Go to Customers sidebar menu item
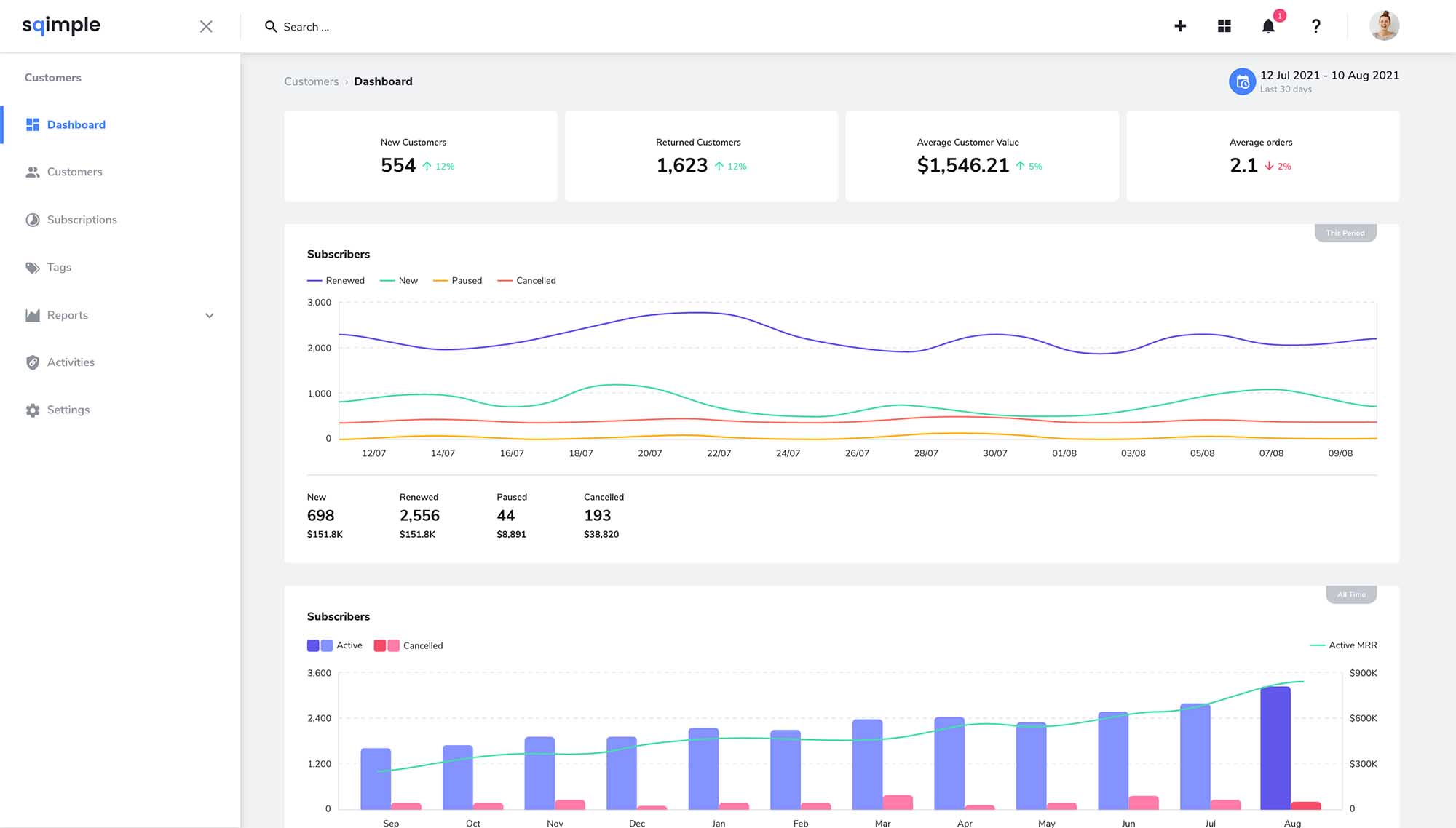 [74, 172]
